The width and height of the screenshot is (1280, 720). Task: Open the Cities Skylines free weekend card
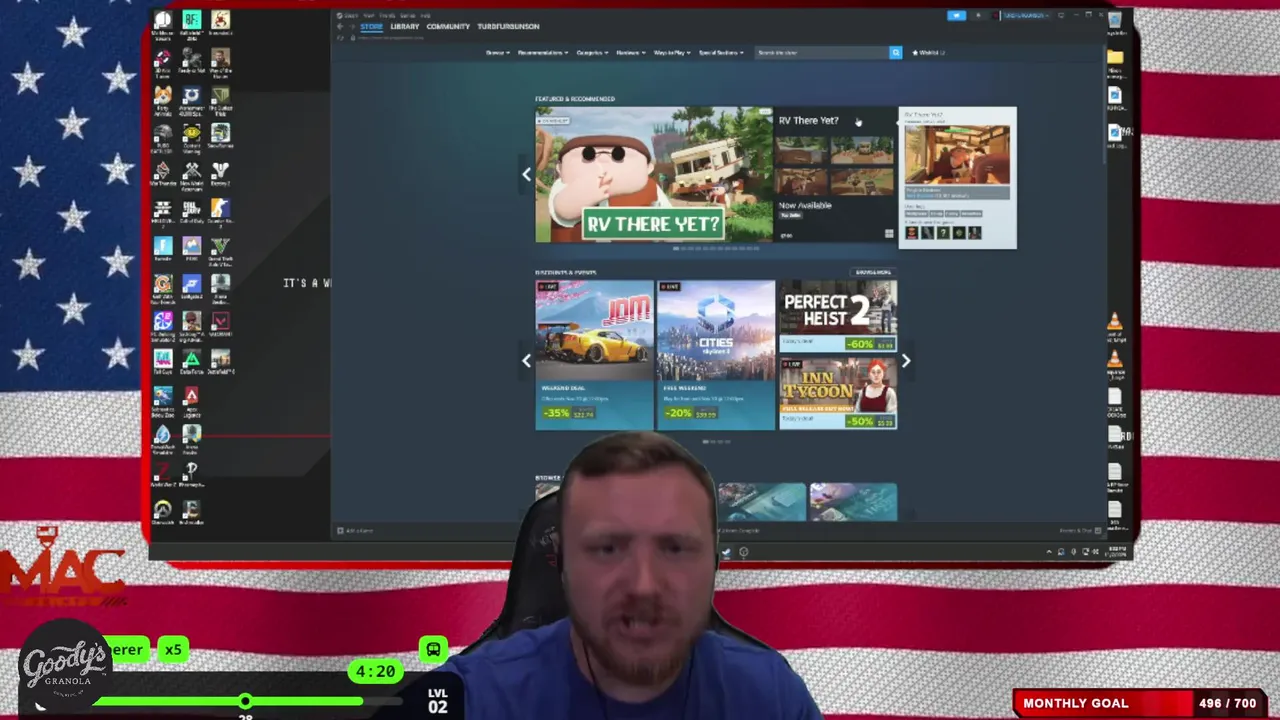(x=716, y=355)
